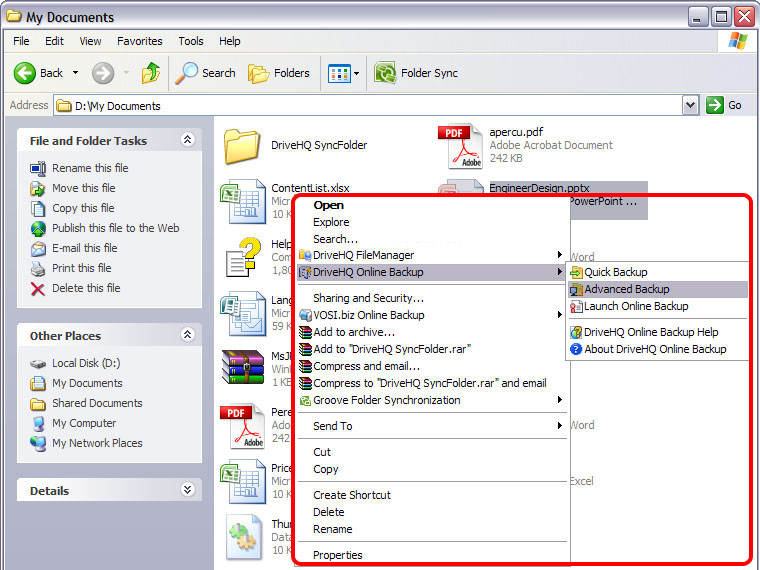Select the apercu.pdf file icon

coord(459,145)
